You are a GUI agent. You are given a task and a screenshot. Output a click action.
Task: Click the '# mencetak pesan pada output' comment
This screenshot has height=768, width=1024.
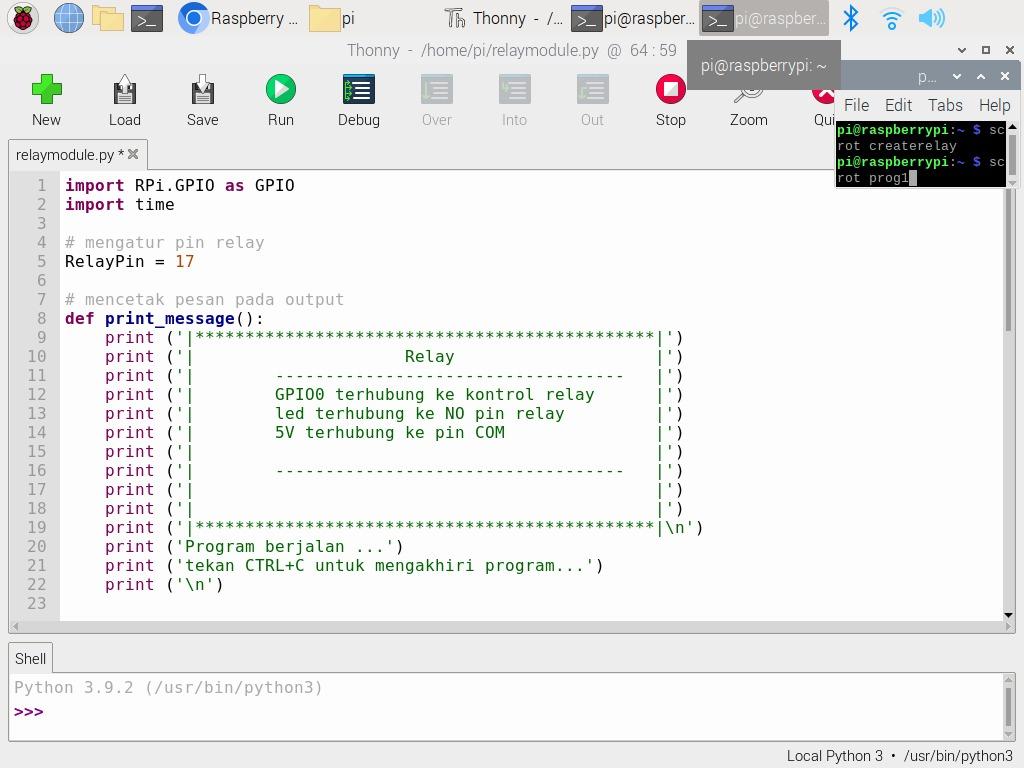coord(204,300)
